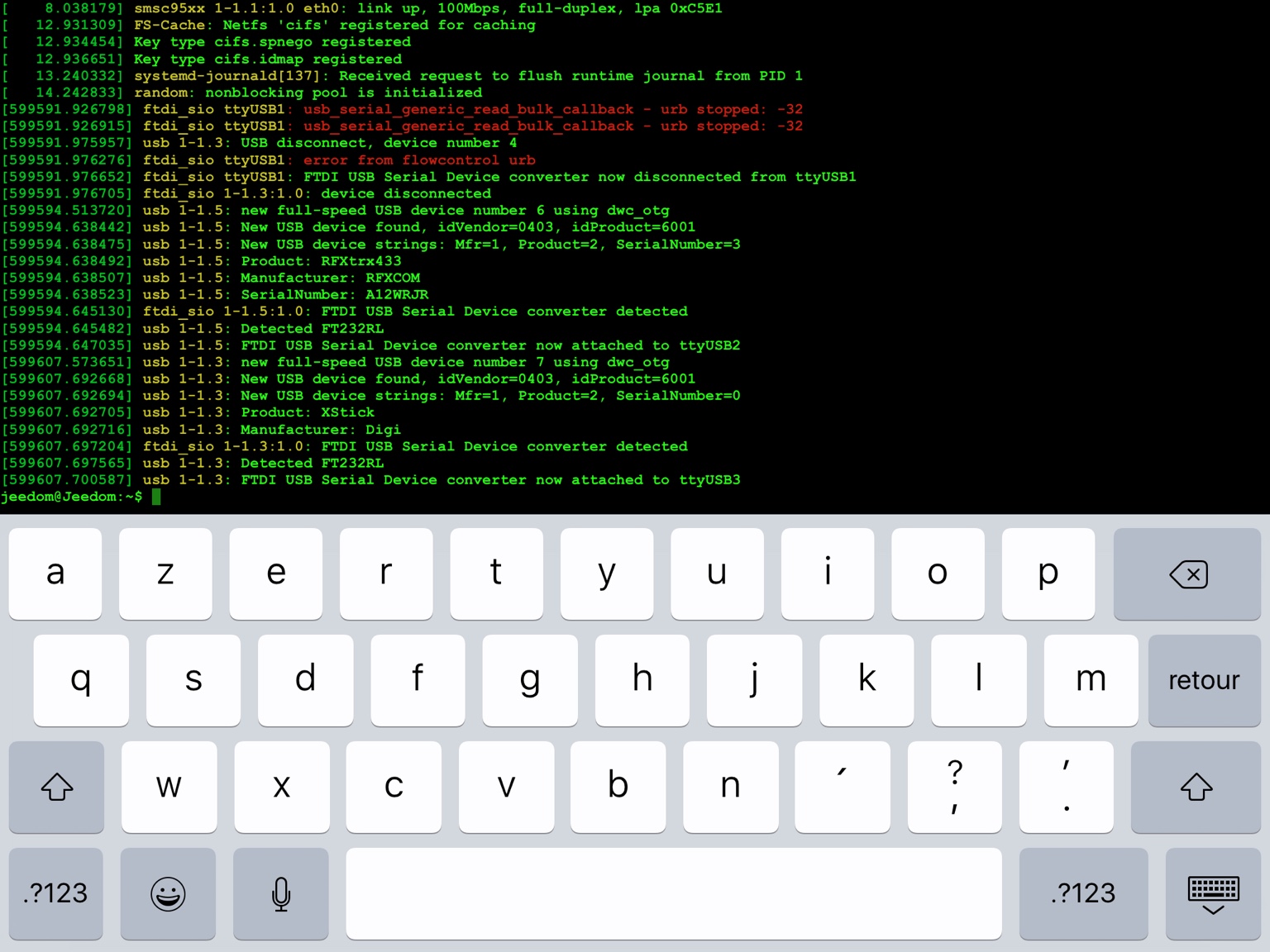Viewport: 1270px width, 952px height.
Task: Tap the retour key
Action: click(1204, 680)
